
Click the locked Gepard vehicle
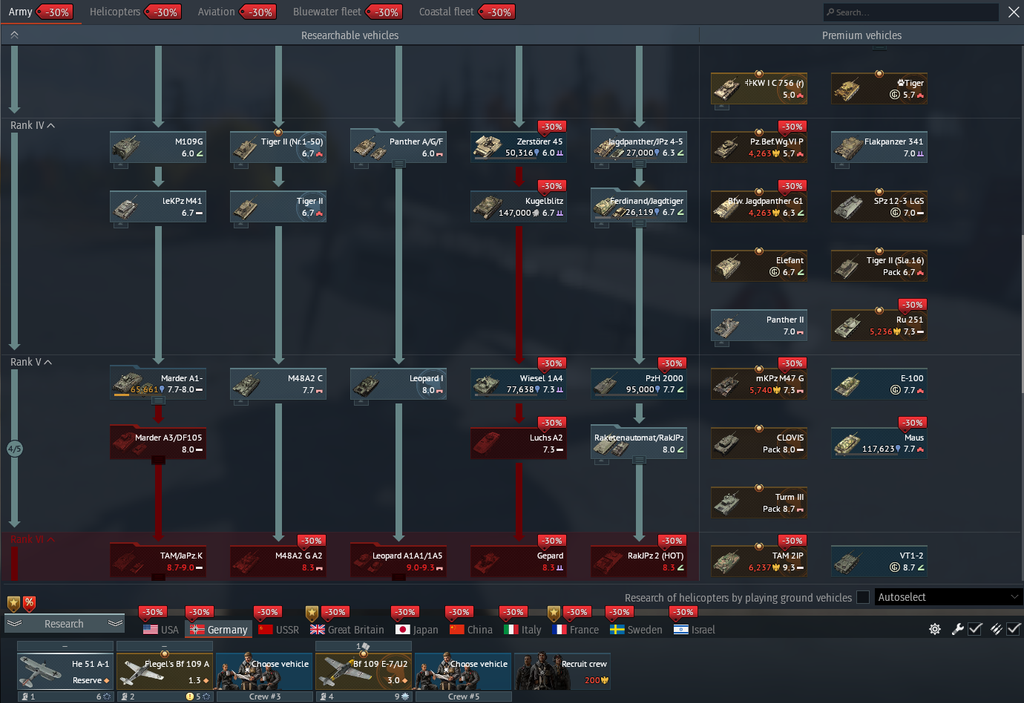coord(519,561)
